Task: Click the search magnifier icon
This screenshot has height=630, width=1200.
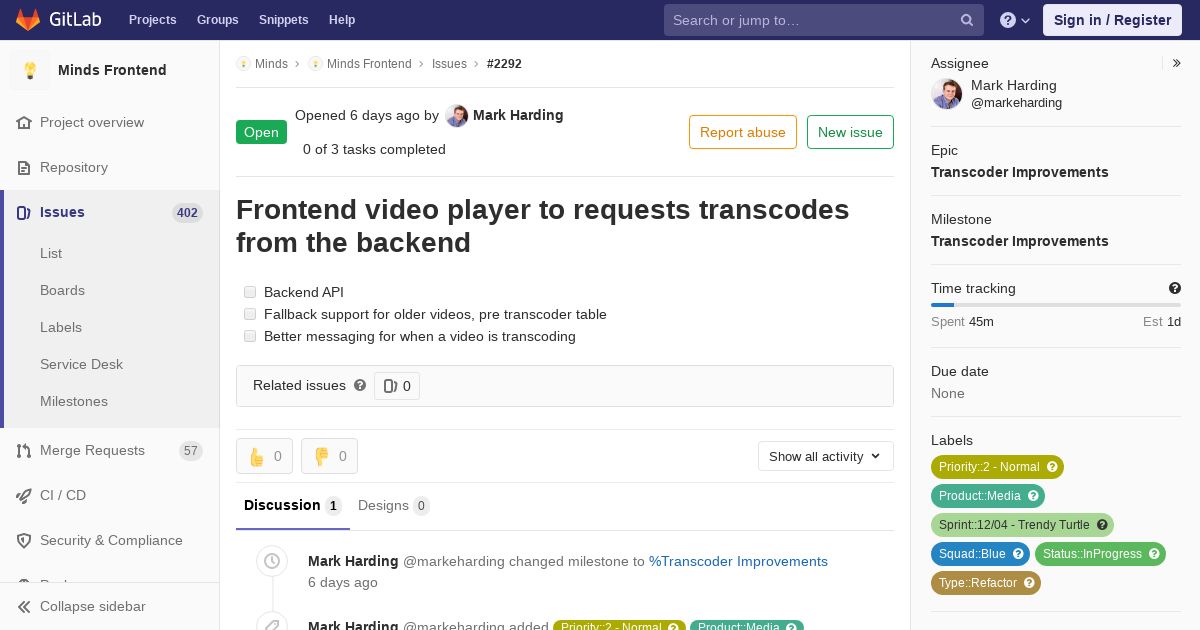Action: [967, 20]
